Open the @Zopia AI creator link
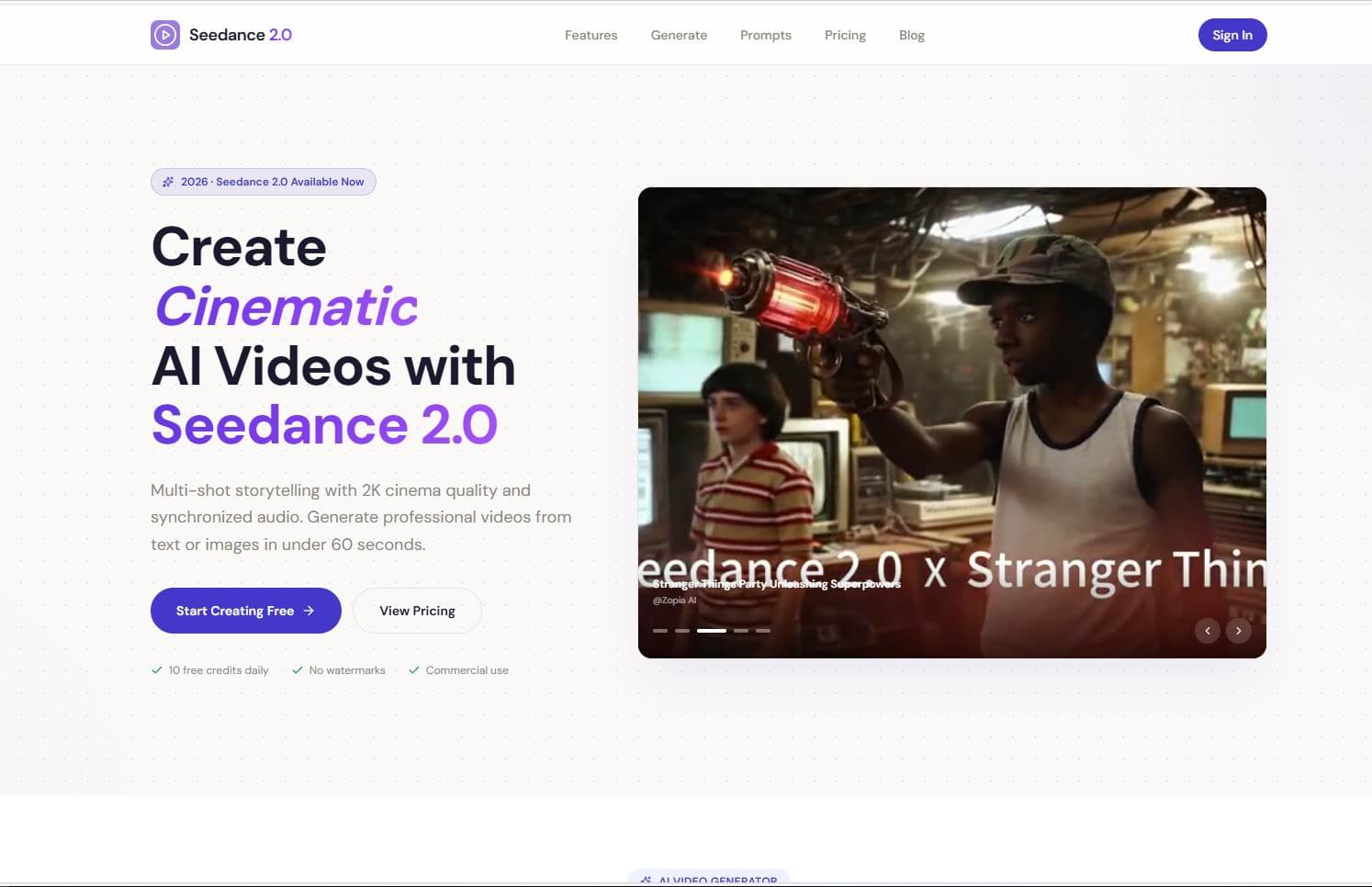The height and width of the screenshot is (887, 1372). [x=673, y=600]
